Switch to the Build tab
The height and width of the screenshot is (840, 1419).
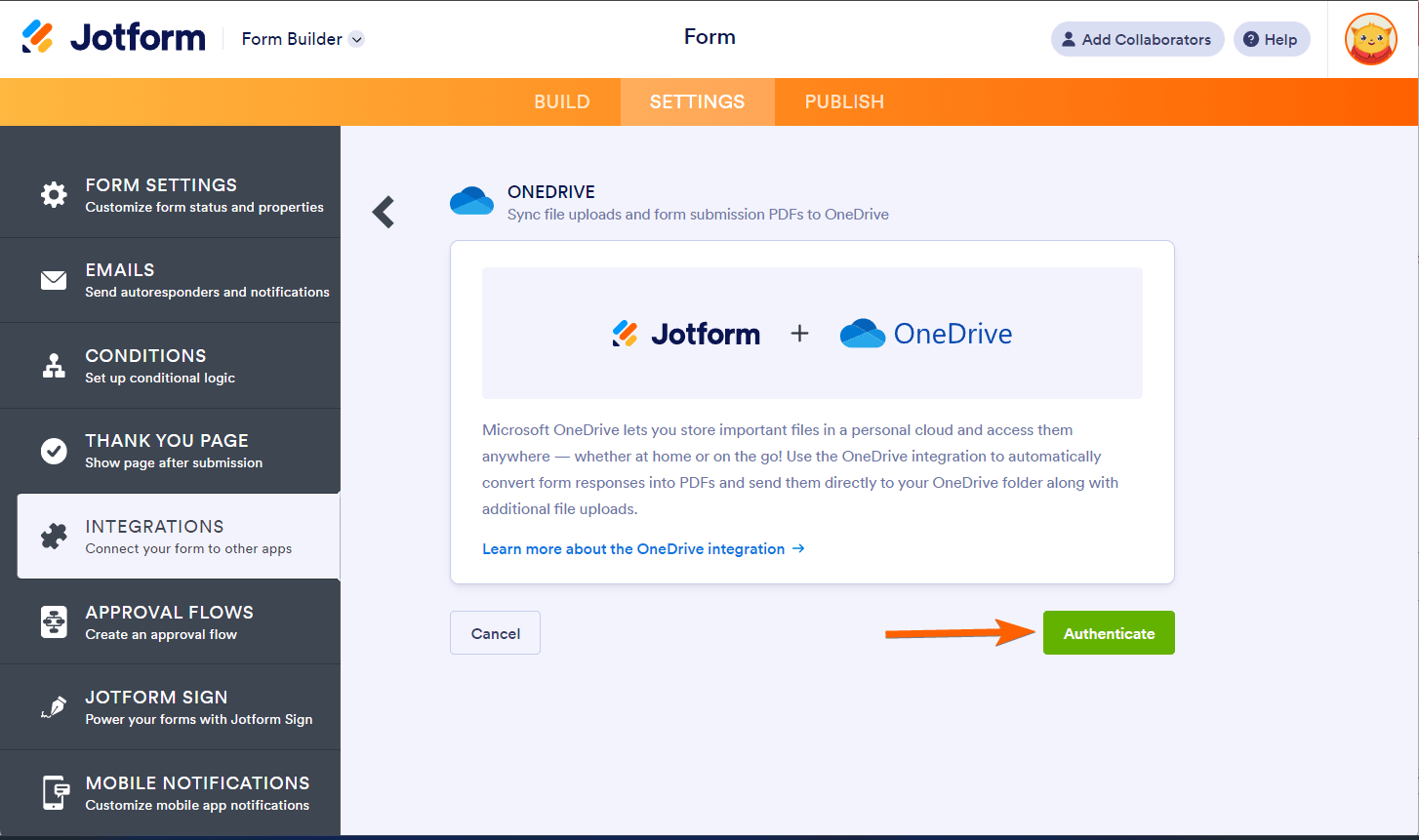562,101
